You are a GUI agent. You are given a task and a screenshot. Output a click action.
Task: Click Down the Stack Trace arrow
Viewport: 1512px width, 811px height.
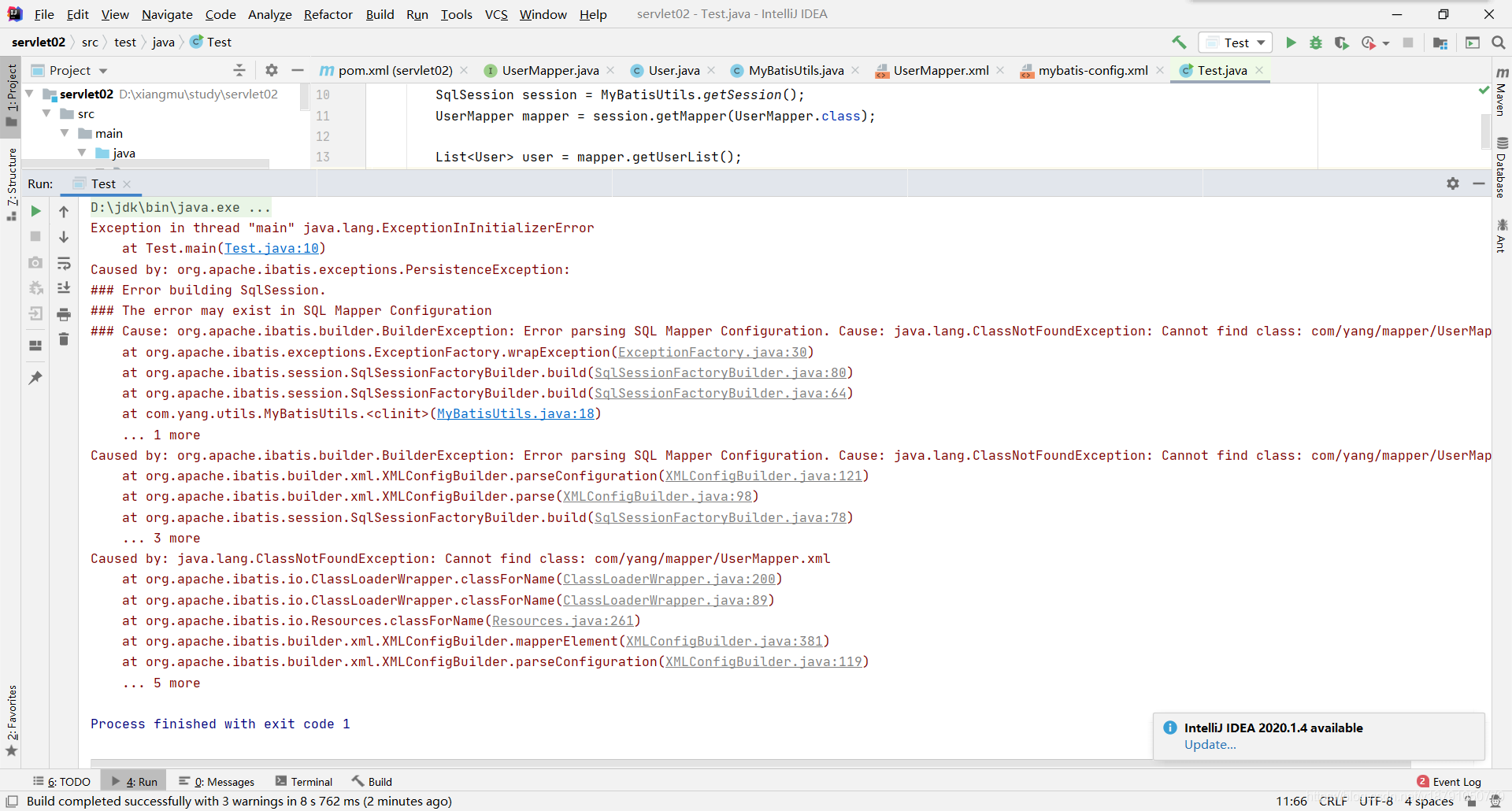click(x=64, y=237)
